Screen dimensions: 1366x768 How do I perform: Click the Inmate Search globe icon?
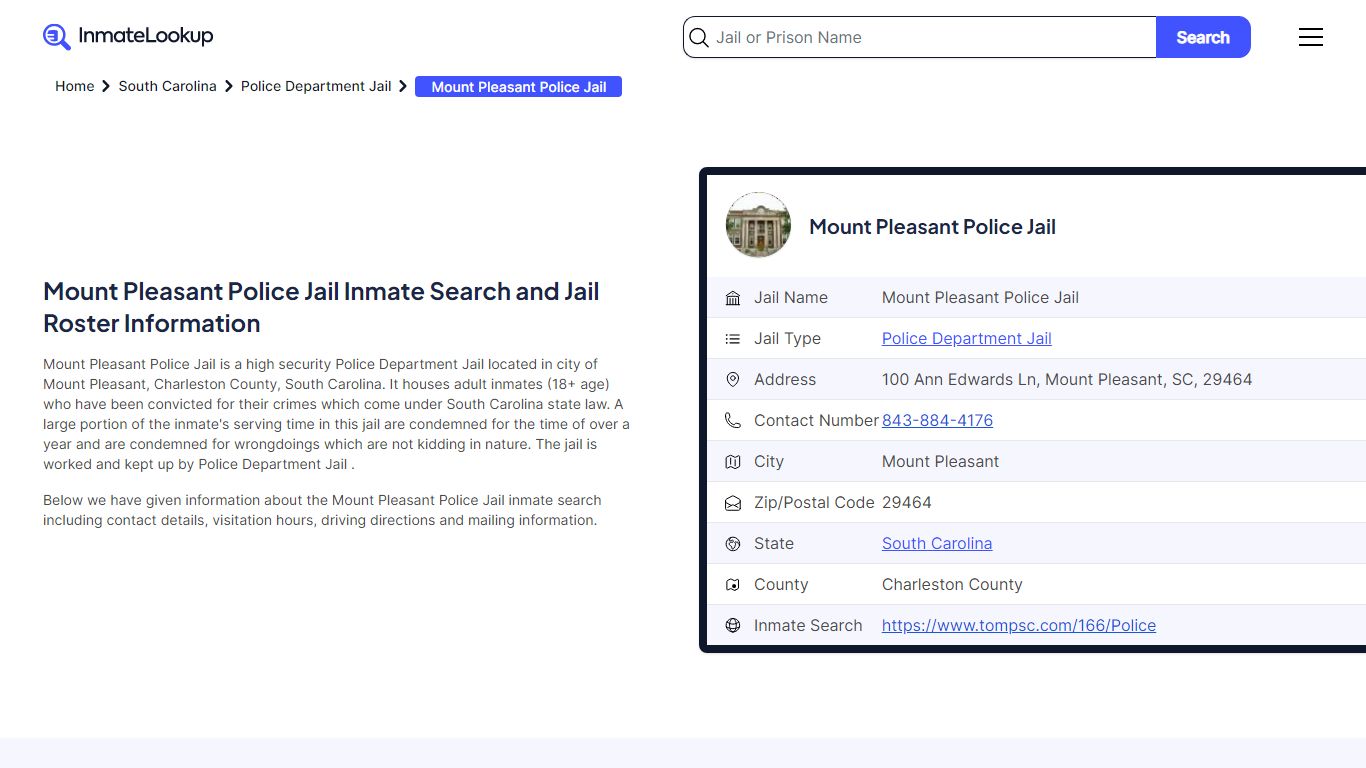click(733, 626)
